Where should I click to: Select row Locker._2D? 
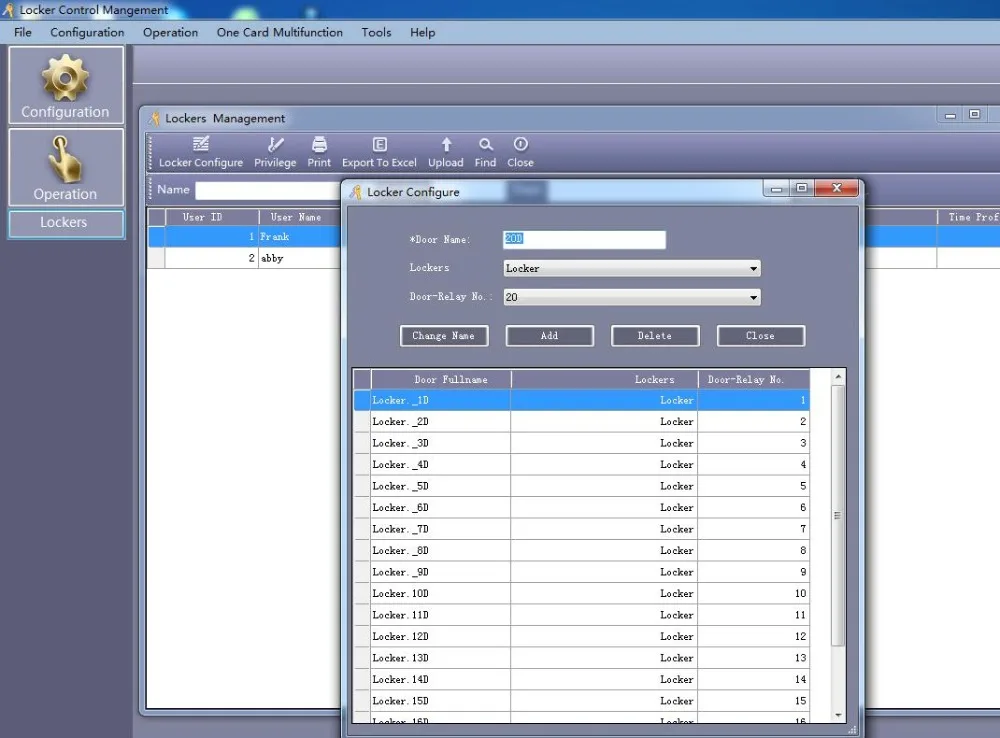pyautogui.click(x=582, y=422)
